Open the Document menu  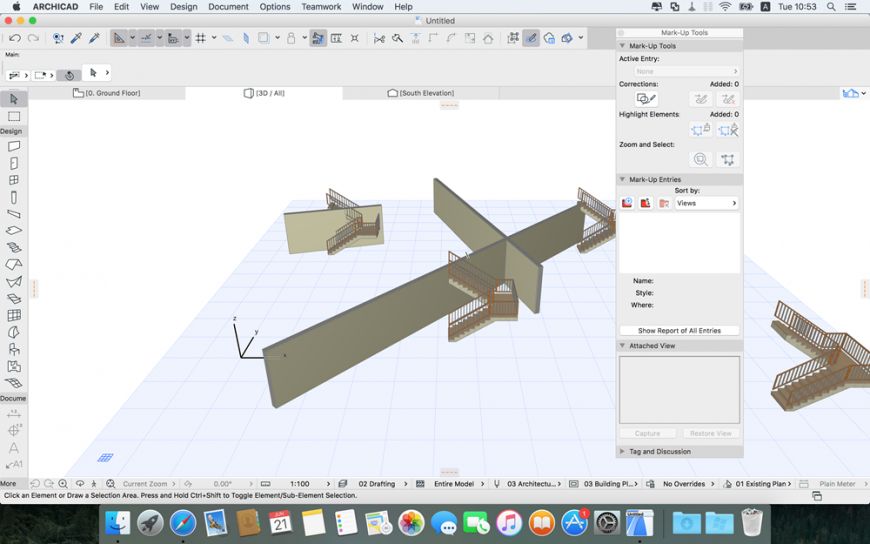[228, 7]
